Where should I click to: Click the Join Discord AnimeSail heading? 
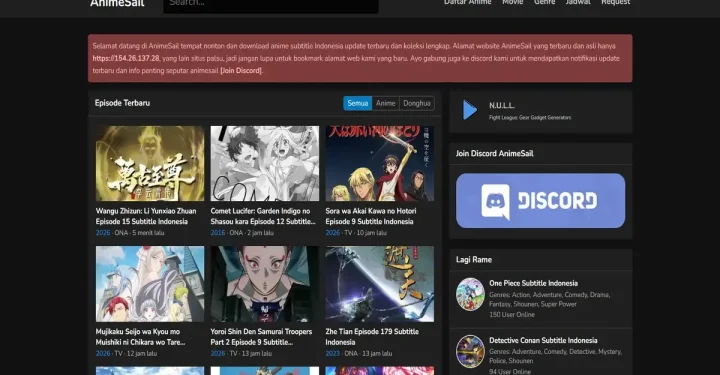coord(495,153)
